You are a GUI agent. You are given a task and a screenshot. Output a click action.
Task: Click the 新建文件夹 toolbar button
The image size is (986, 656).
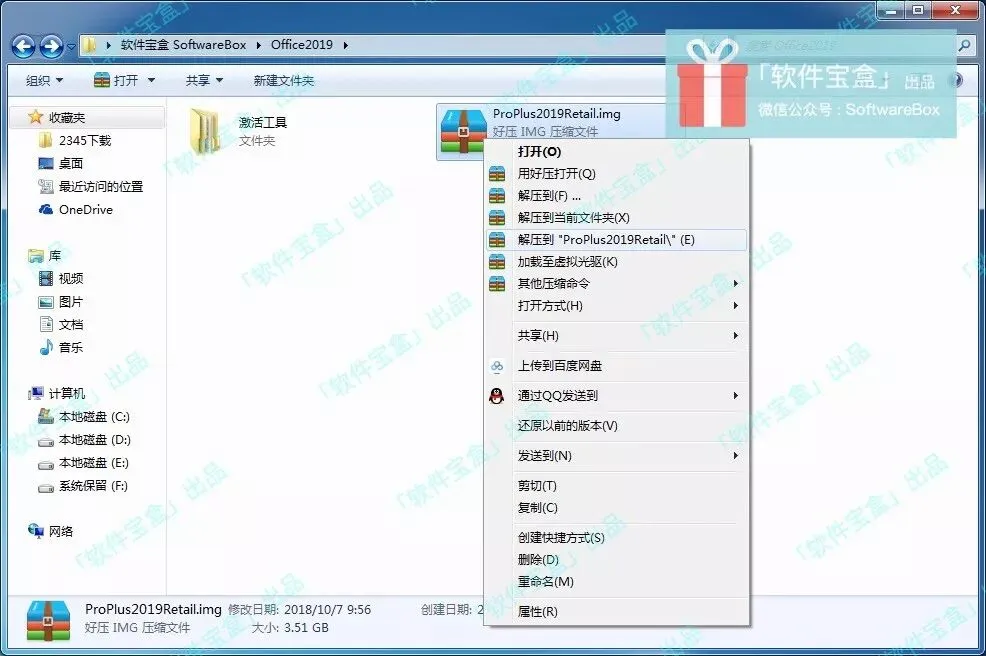pos(284,81)
